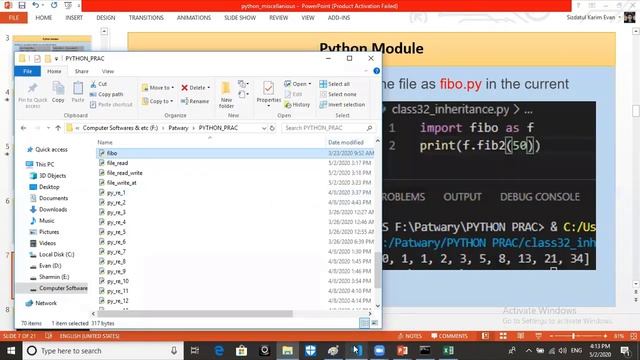
Task: Click the Paste icon in Explorer ribbon
Action: [78, 88]
